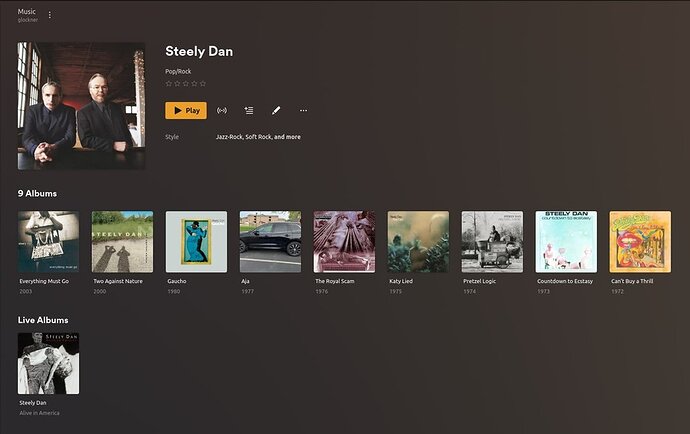Click the Gaucho title text
This screenshot has height=434, width=690.
click(176, 281)
